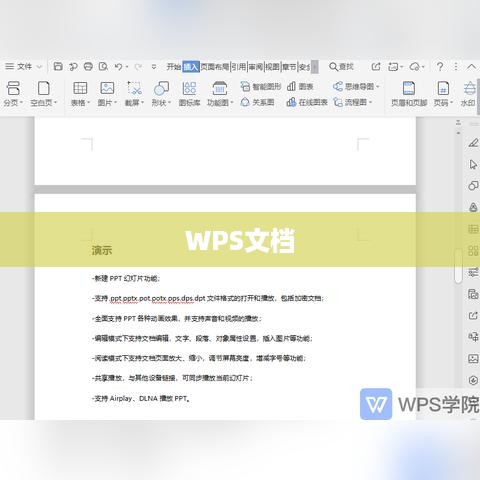Open the 审阅 tab
480x480 pixels.
click(x=256, y=67)
